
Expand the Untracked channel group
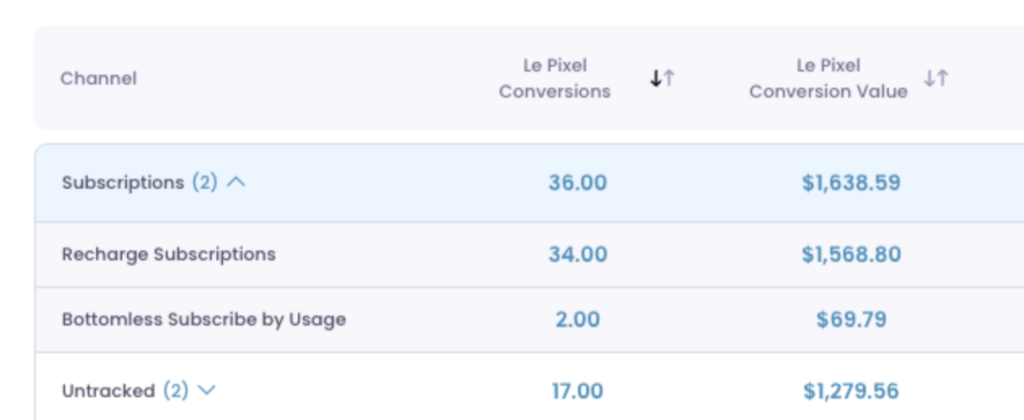coord(206,391)
